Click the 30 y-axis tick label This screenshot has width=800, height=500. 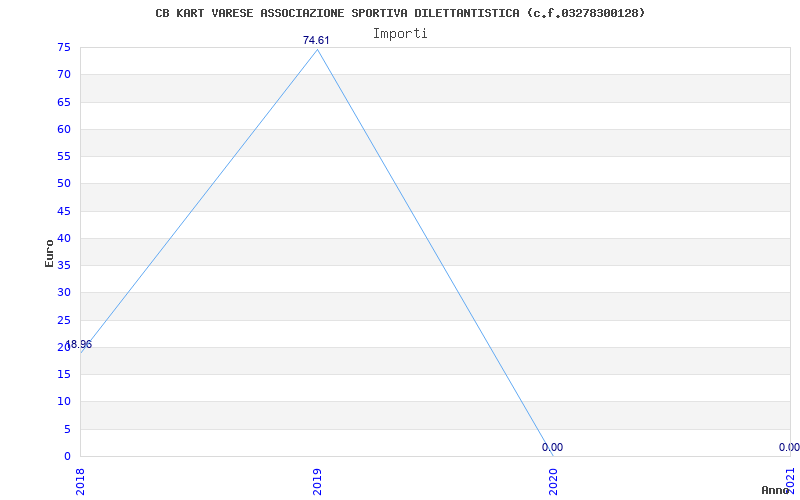point(64,292)
